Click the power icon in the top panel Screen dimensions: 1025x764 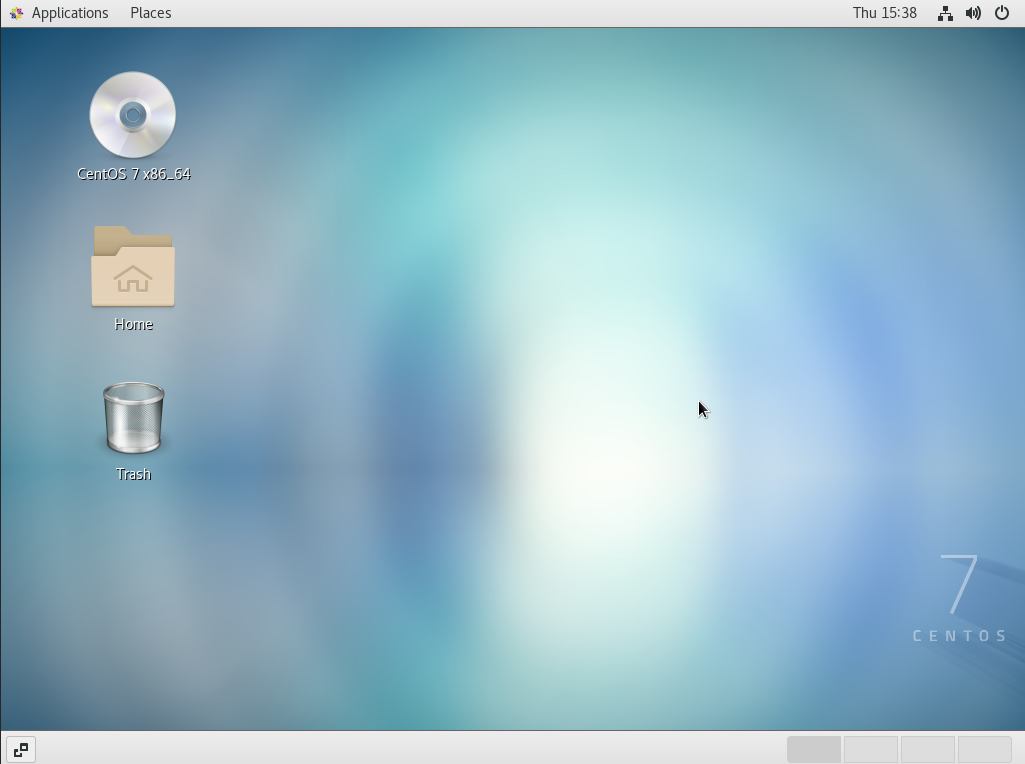pyautogui.click(x=1001, y=13)
